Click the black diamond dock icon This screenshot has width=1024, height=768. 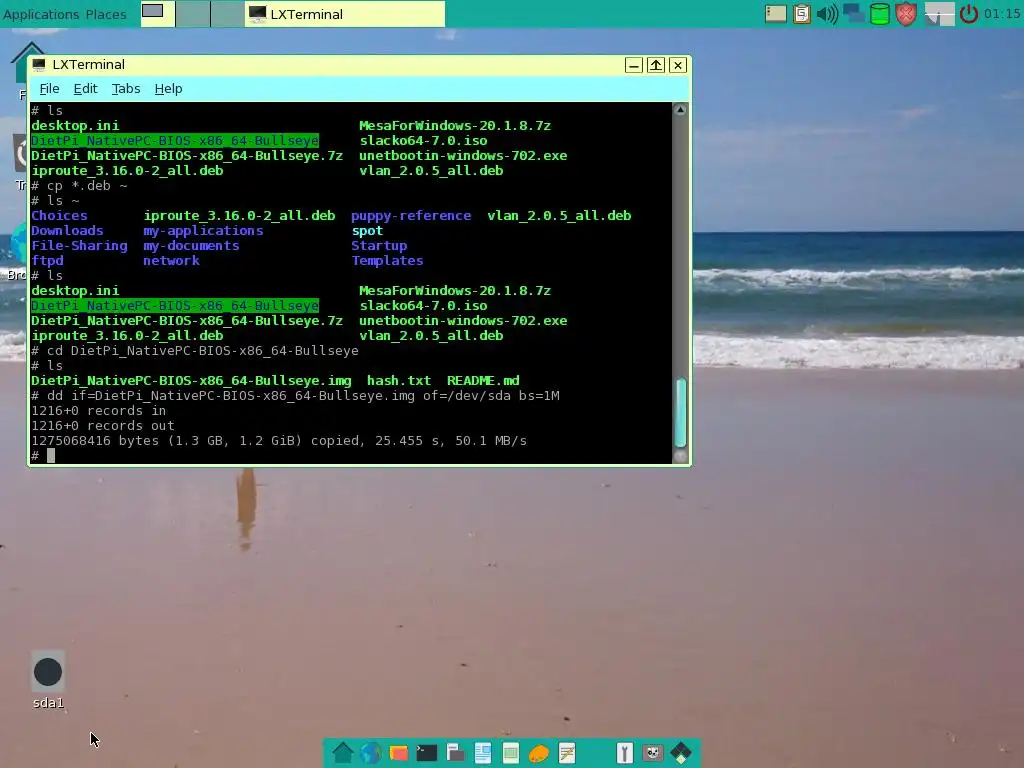click(680, 753)
